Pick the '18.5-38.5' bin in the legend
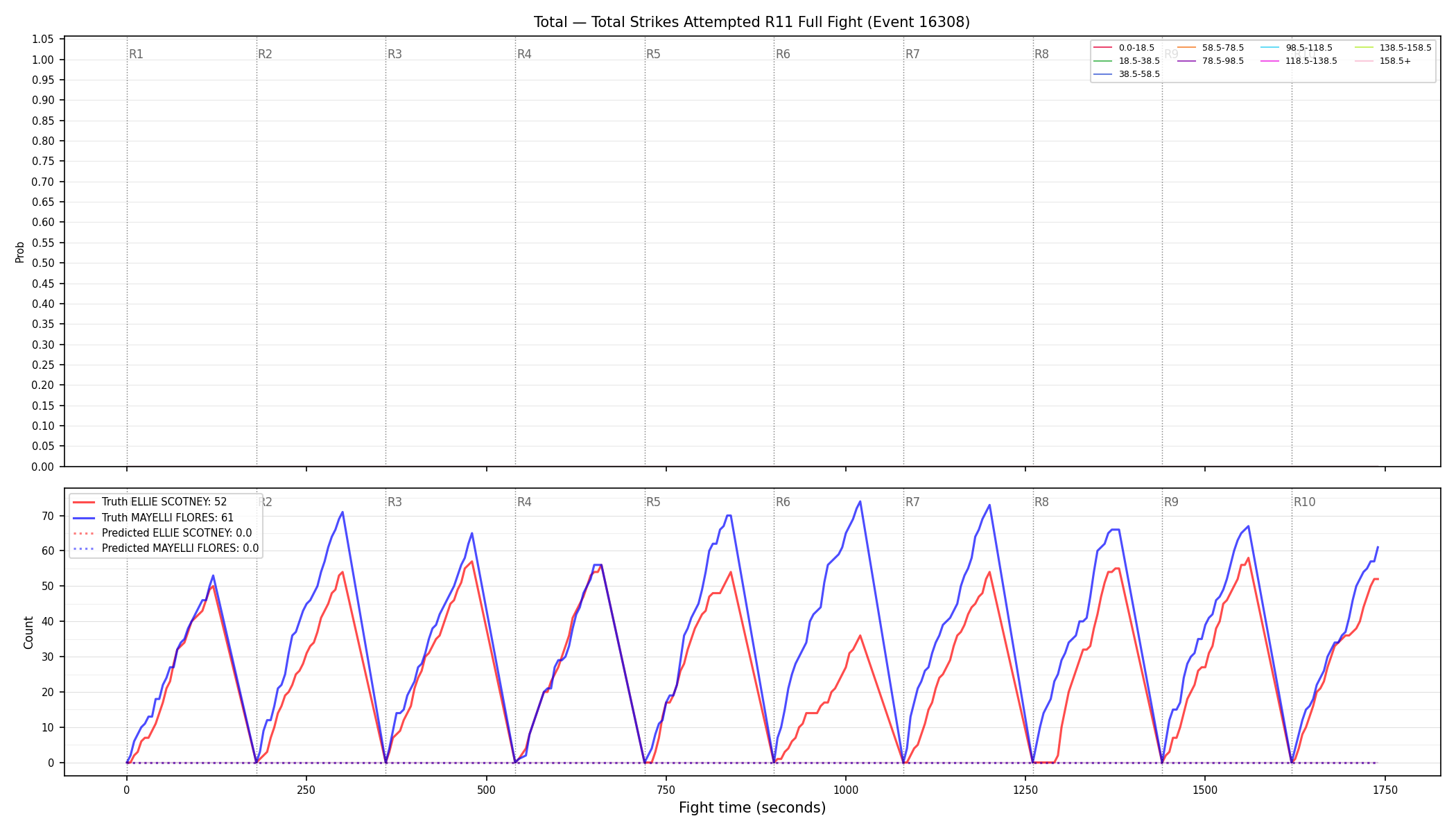The height and width of the screenshot is (832, 1456). (1139, 61)
